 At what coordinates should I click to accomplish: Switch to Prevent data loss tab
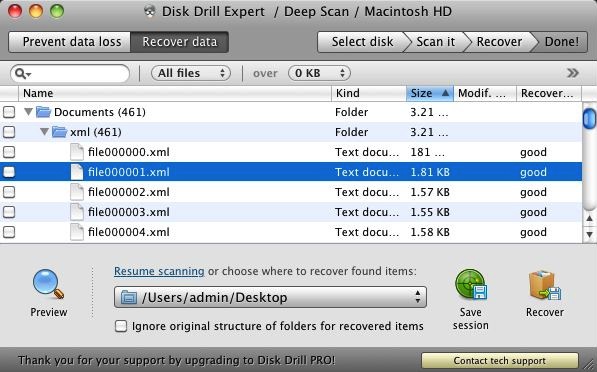(x=70, y=42)
